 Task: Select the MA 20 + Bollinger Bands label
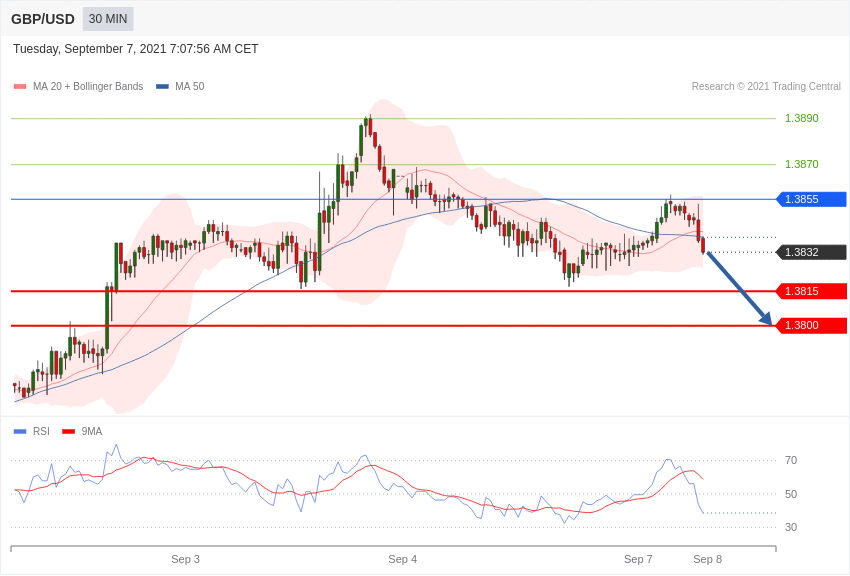88,86
